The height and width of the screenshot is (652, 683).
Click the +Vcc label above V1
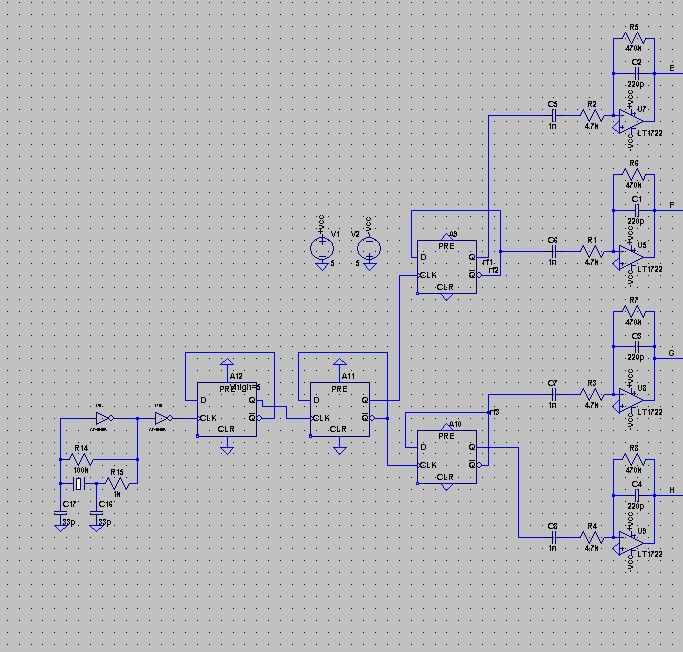[321, 225]
